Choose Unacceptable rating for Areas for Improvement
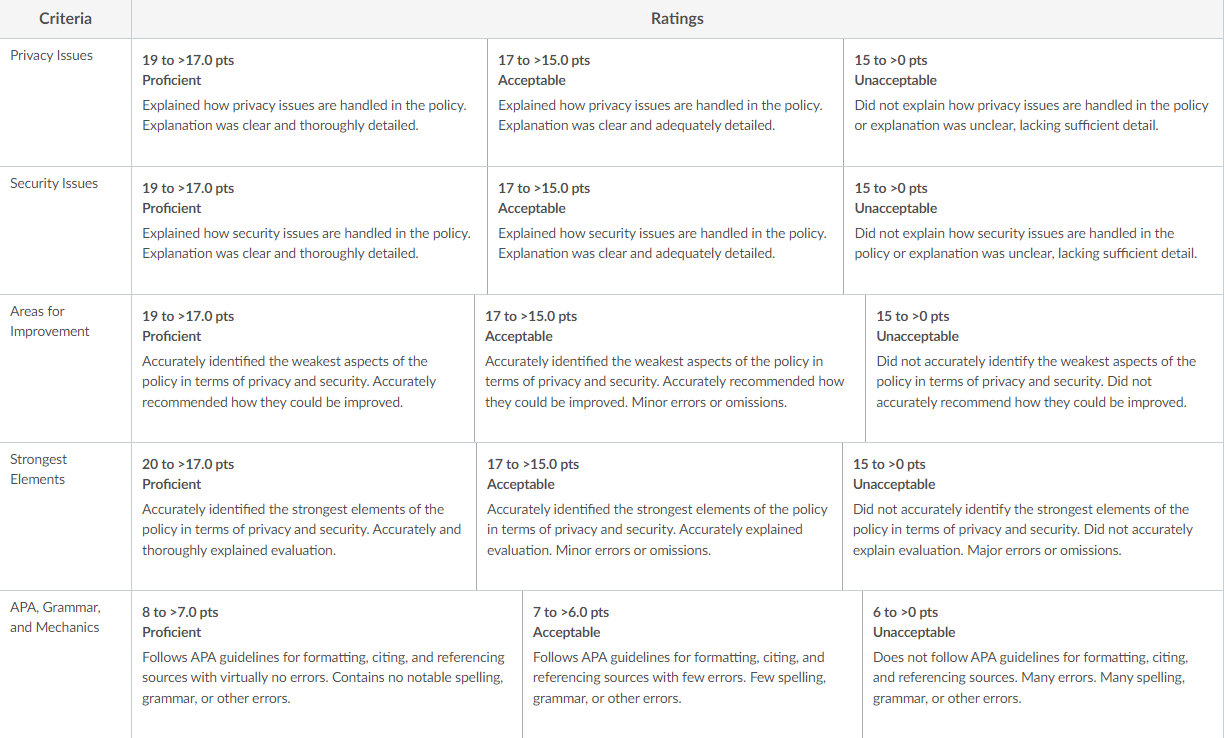The width and height of the screenshot is (1224, 738). click(x=1044, y=368)
